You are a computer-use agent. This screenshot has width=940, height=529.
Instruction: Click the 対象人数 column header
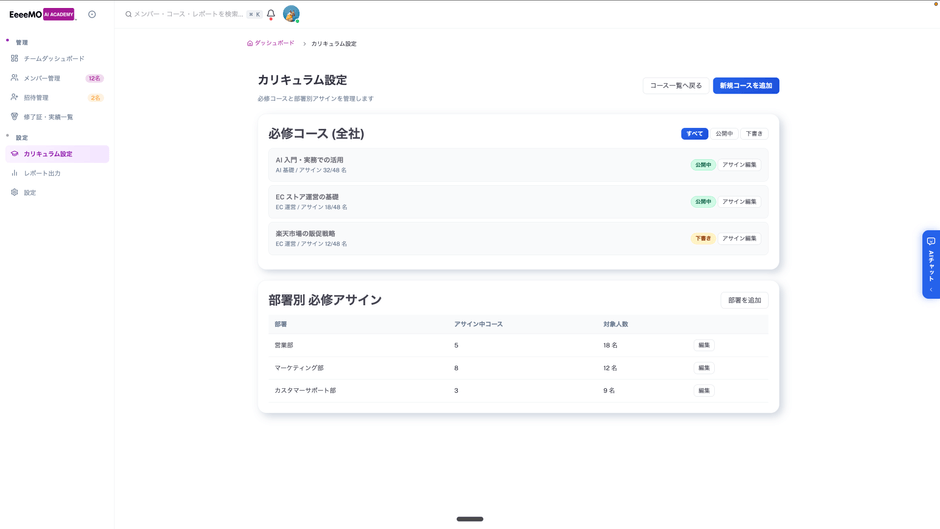[616, 324]
